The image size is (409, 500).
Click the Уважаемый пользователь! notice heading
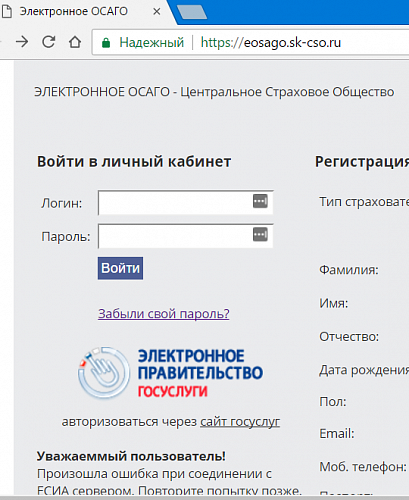pos(131,456)
